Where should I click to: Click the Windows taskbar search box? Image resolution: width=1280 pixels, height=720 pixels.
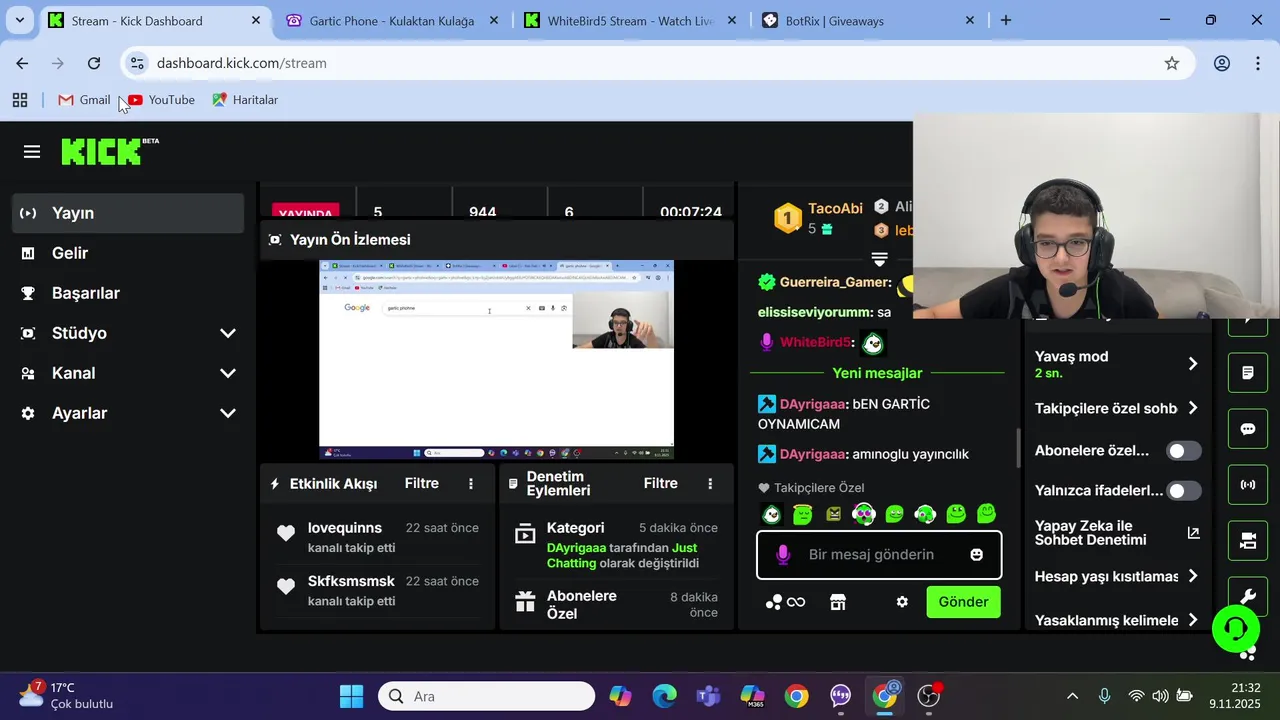click(487, 696)
